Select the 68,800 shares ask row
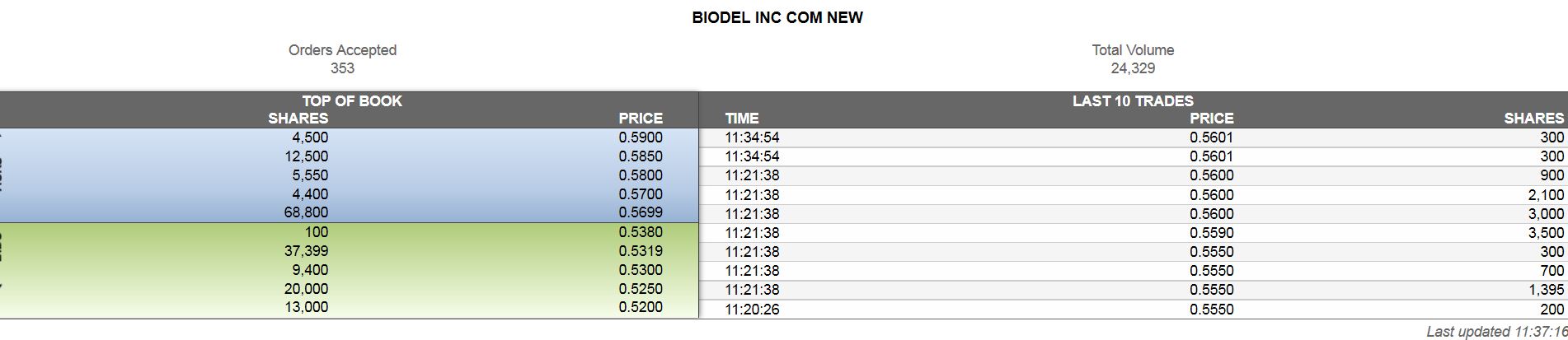 [306, 212]
